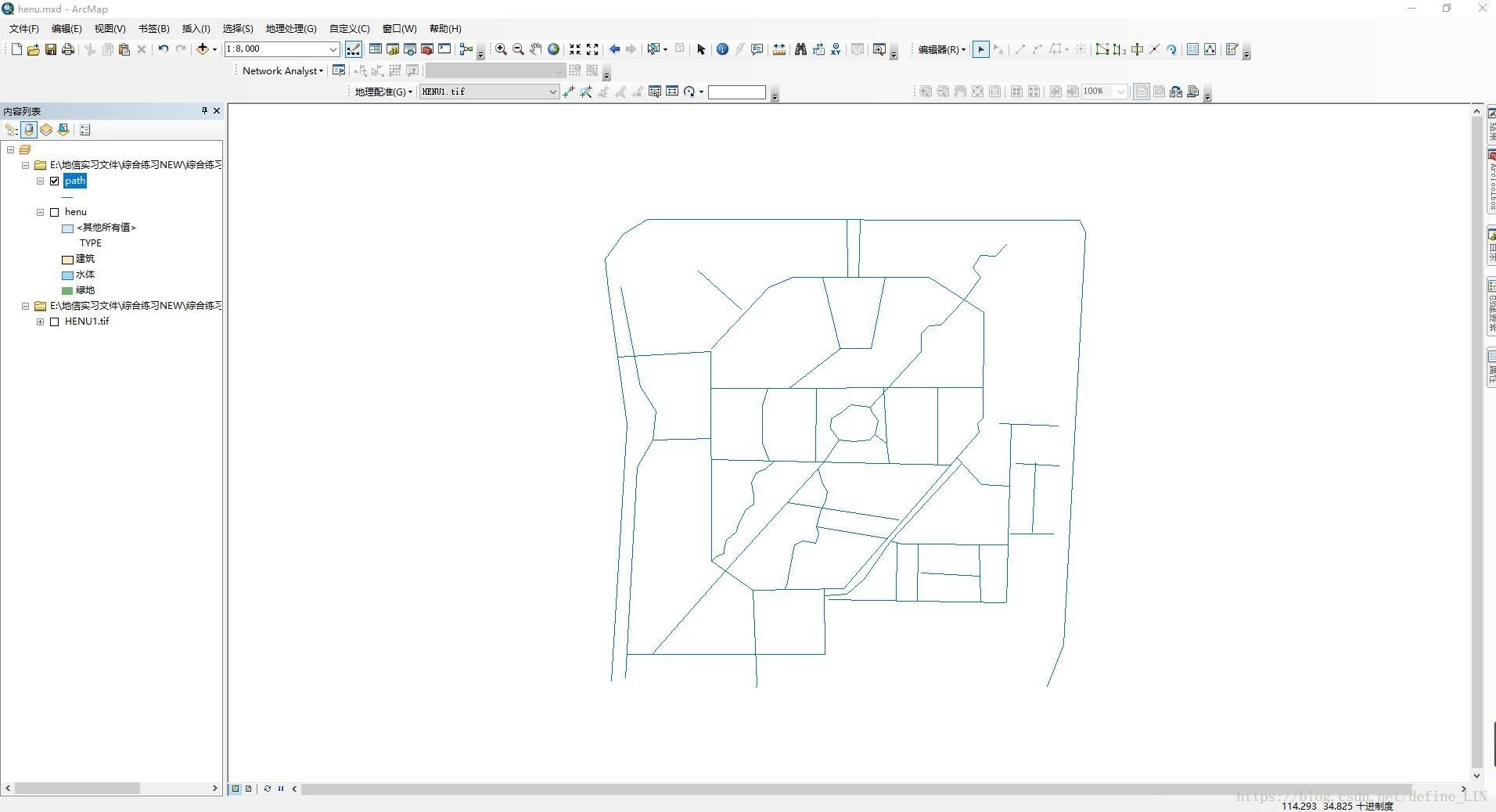Open the 窗口(W) menu
This screenshot has height=812, width=1496.
pyautogui.click(x=399, y=28)
